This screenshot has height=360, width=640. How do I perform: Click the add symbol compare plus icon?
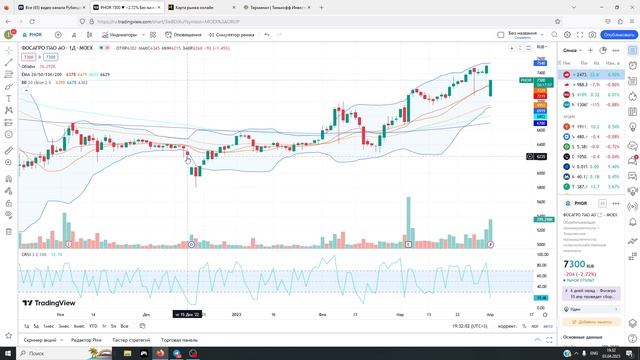[x=58, y=35]
